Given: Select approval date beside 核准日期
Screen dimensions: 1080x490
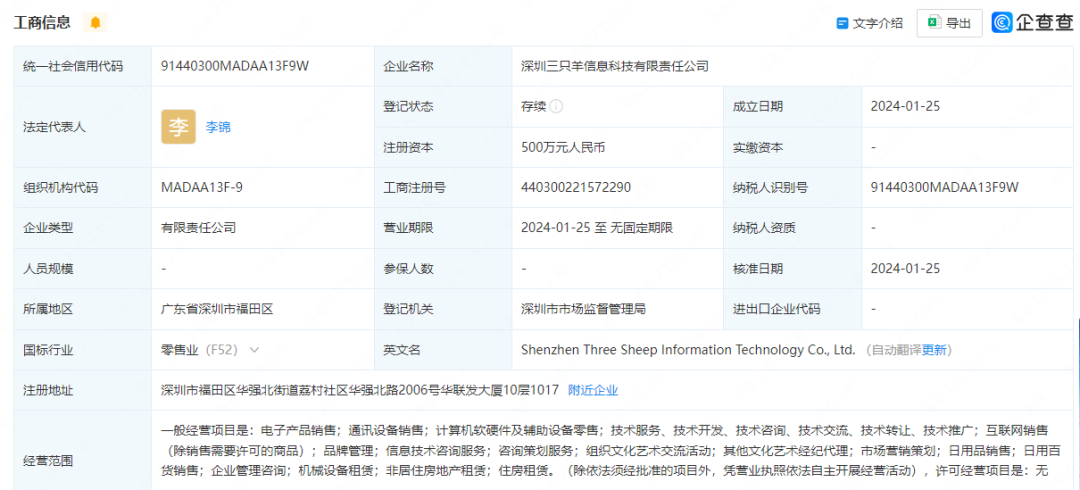Looking at the screenshot, I should 905,269.
